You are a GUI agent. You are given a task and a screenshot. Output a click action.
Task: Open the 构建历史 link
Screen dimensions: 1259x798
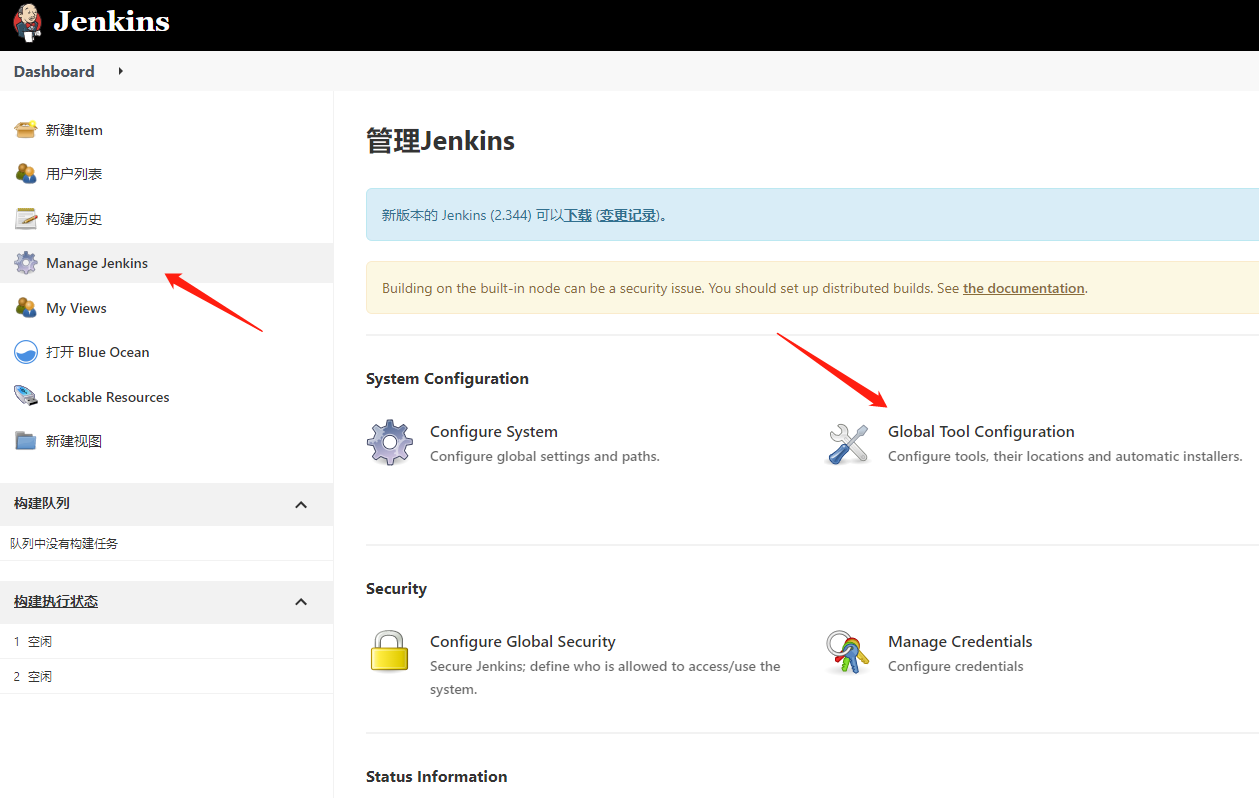point(74,219)
